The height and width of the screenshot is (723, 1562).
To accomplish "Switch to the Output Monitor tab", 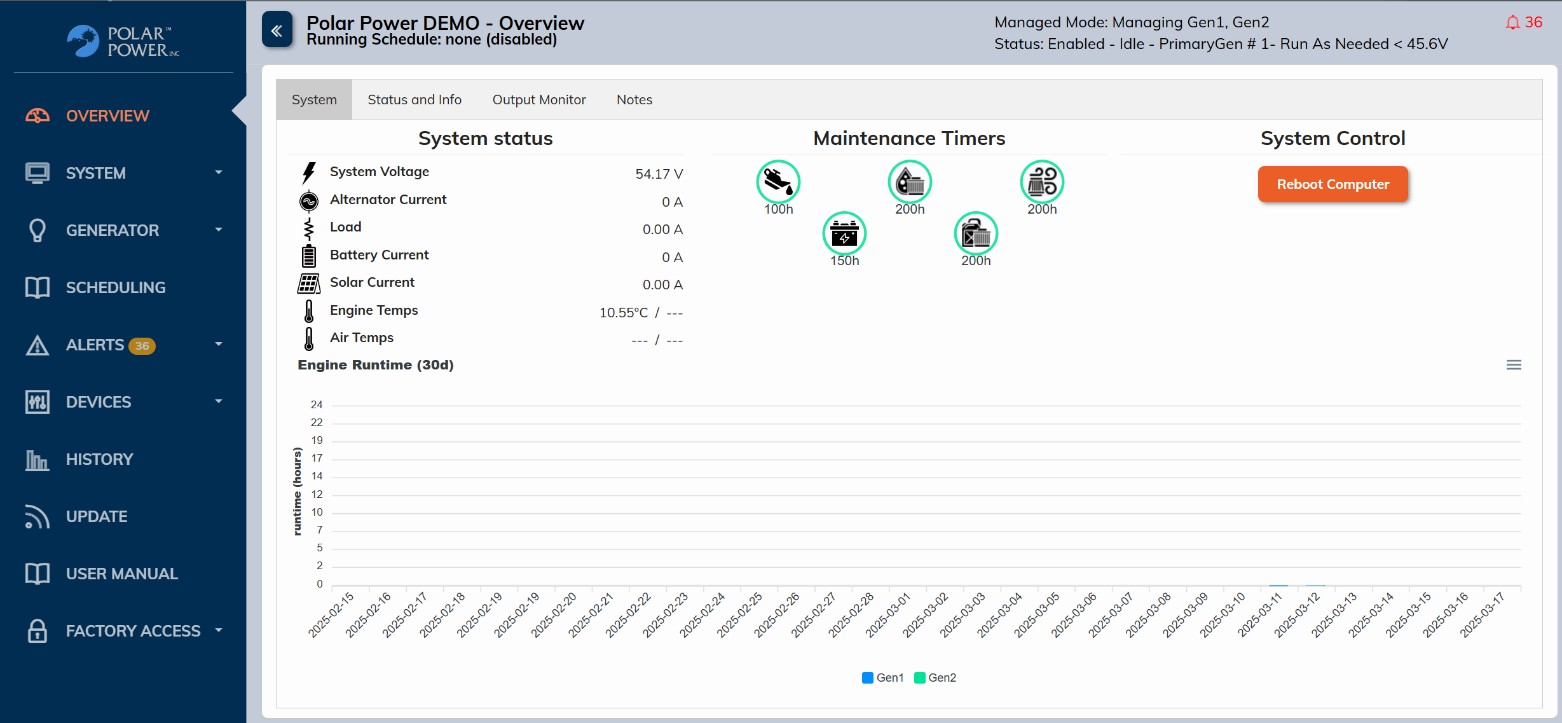I will (x=539, y=100).
